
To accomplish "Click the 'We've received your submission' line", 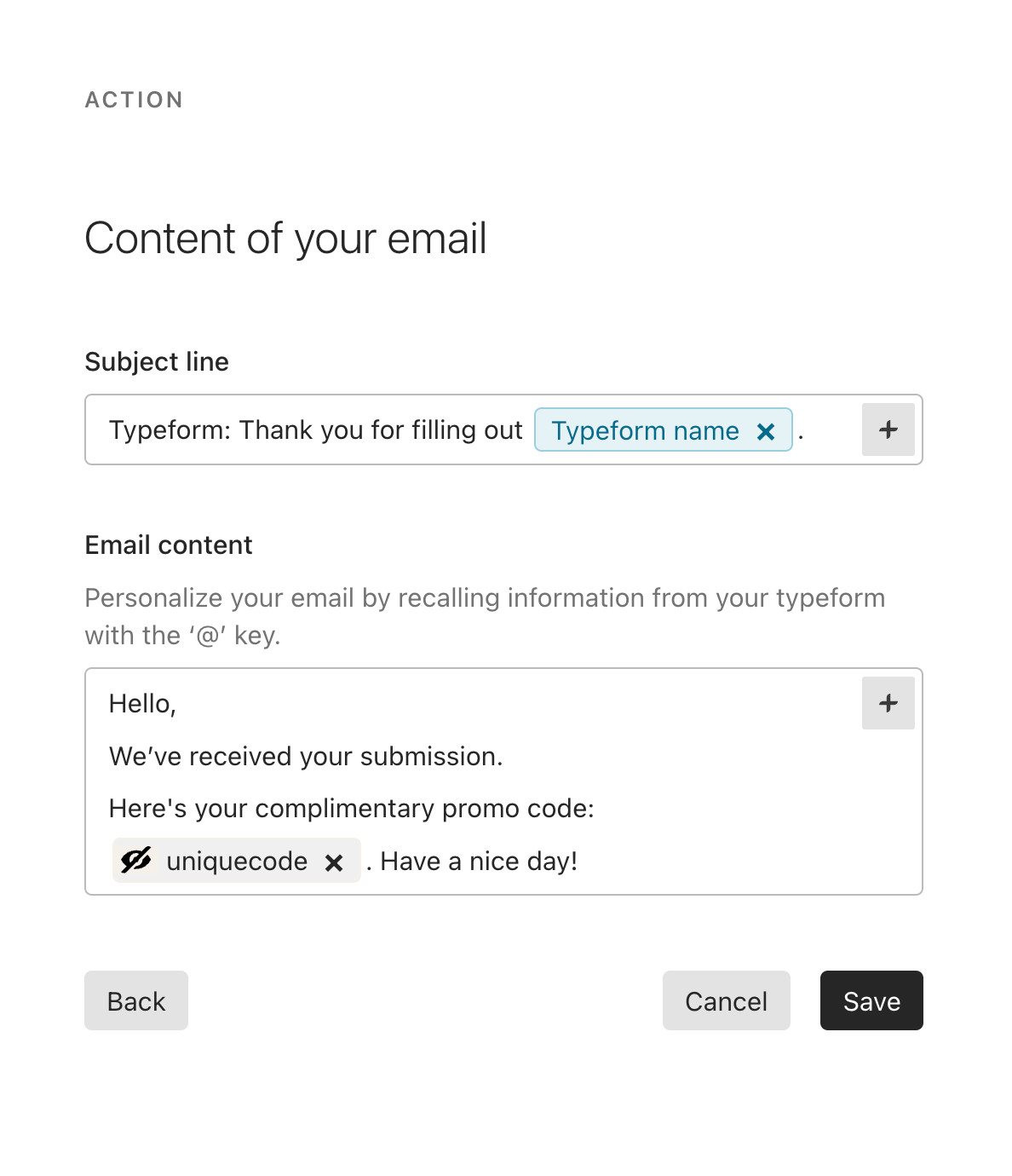I will coord(306,757).
